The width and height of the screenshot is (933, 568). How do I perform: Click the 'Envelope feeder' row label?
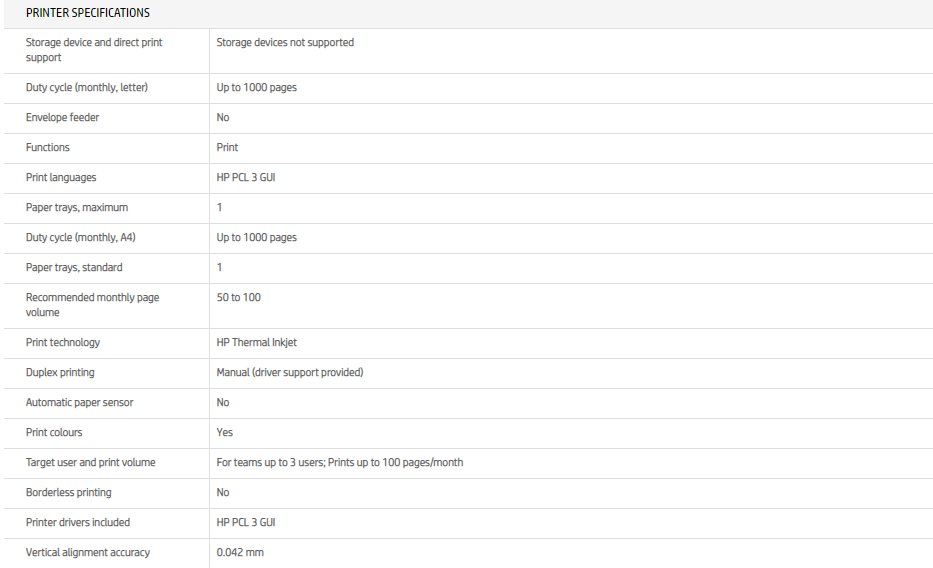(62, 117)
